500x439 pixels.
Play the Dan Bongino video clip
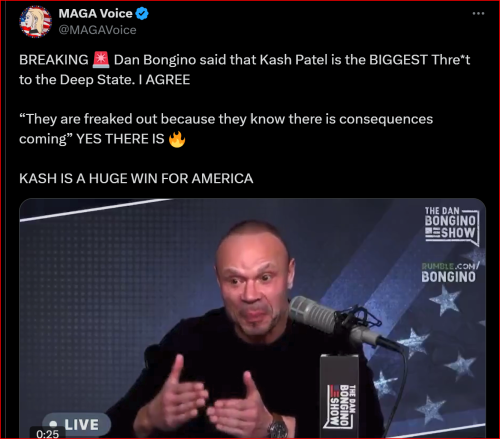[x=252, y=318]
